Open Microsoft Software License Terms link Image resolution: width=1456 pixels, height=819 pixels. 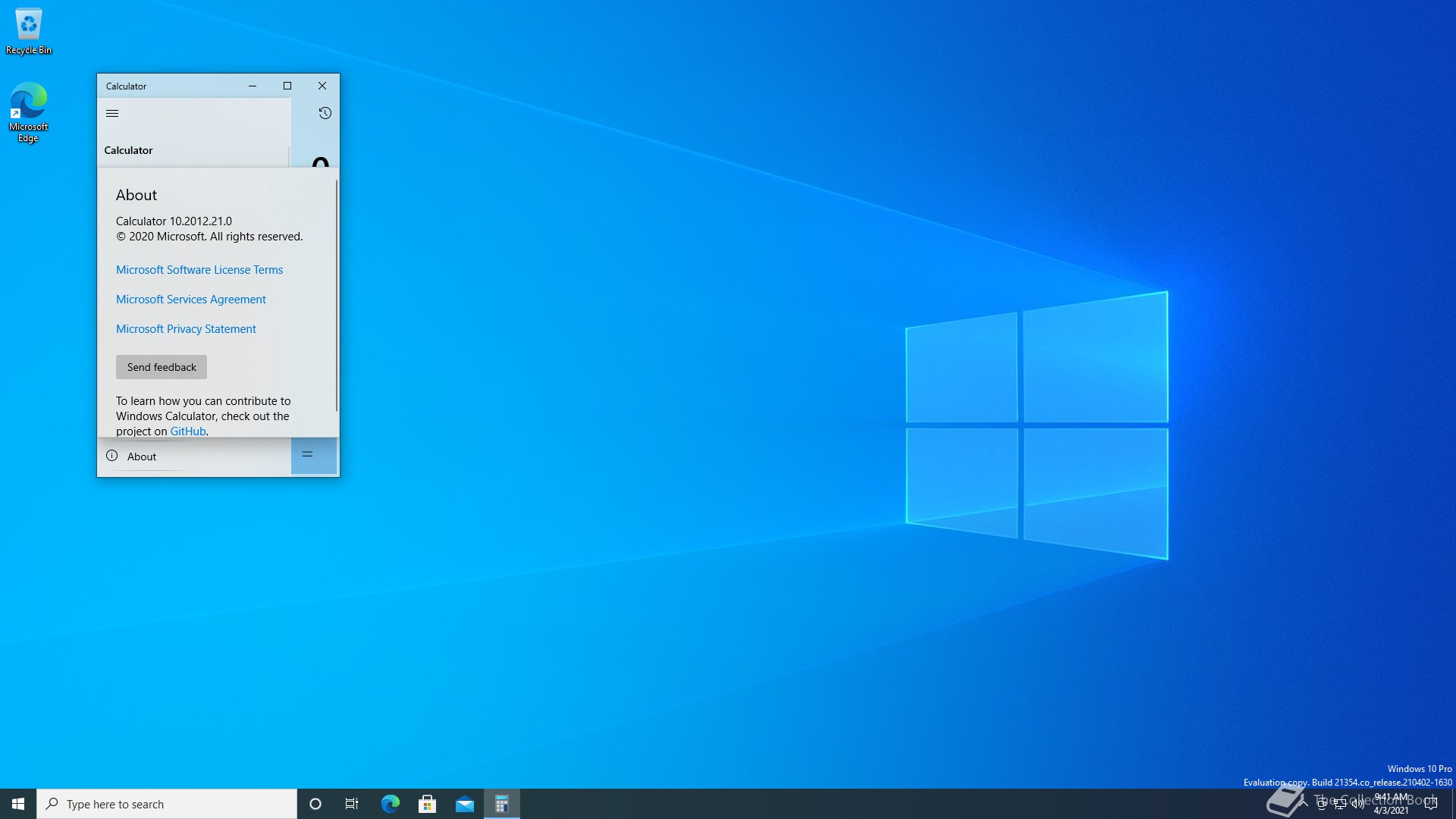pyautogui.click(x=199, y=270)
